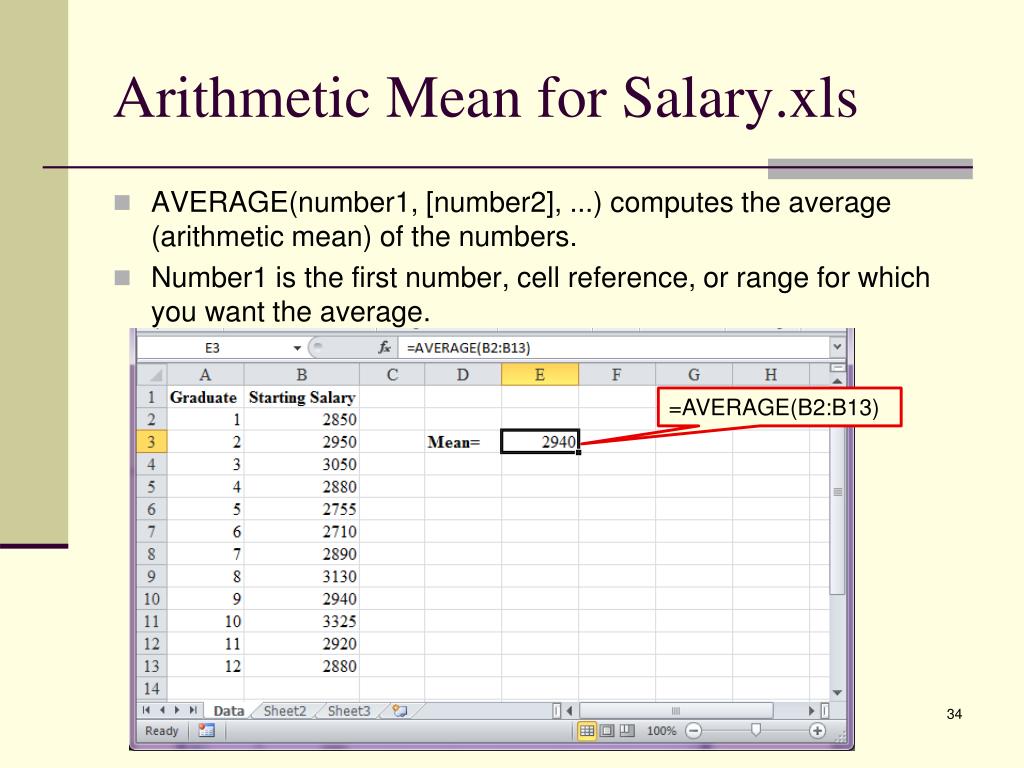
Task: Click the 100% zoom level button
Action: 661,731
